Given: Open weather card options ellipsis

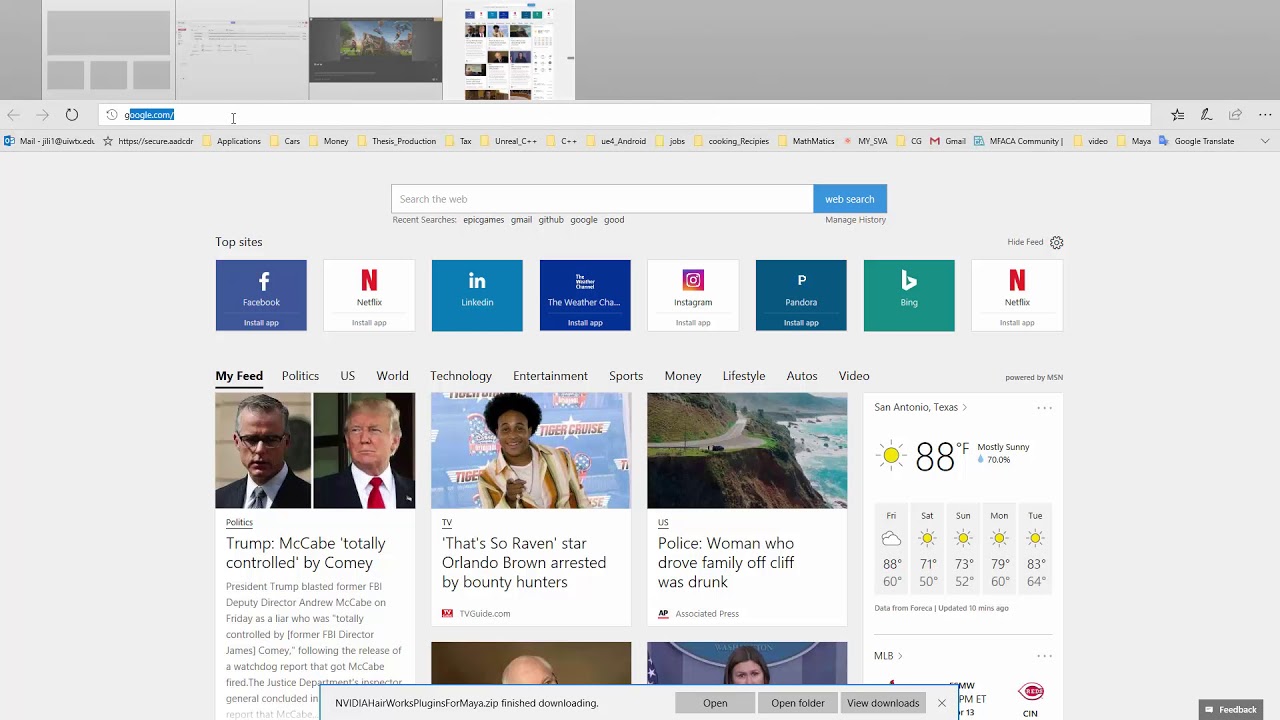Looking at the screenshot, I should coord(1044,408).
